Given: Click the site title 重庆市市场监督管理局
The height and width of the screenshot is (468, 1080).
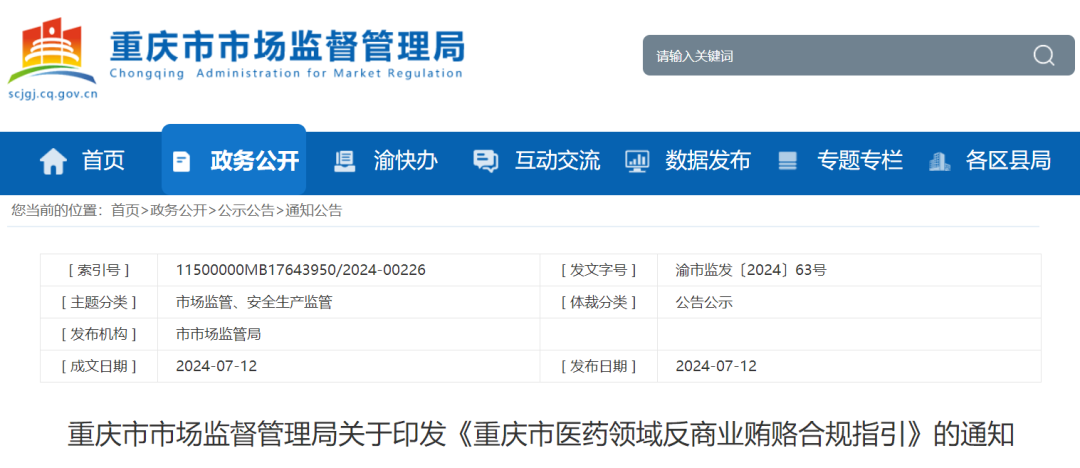Looking at the screenshot, I should coord(286,46).
